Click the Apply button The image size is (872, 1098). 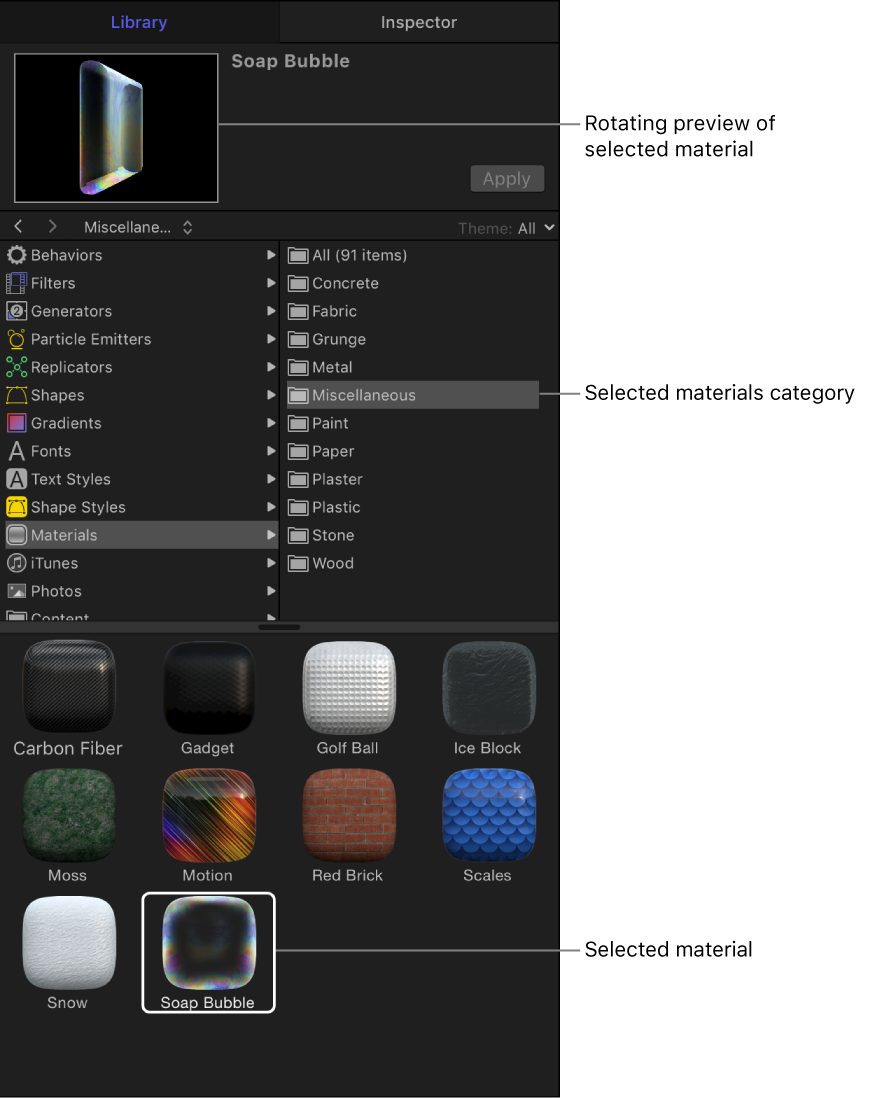[x=507, y=178]
